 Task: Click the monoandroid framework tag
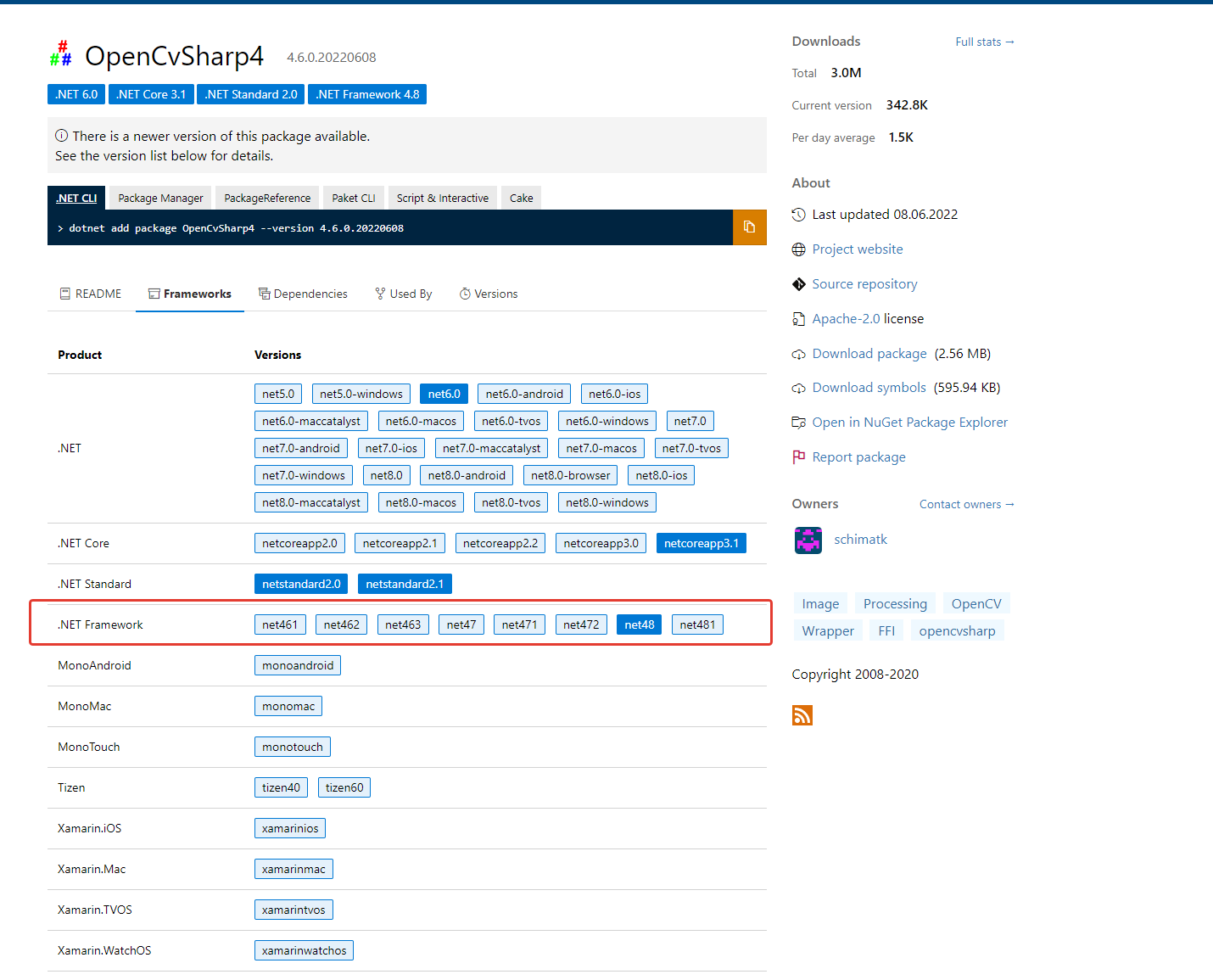pos(298,665)
